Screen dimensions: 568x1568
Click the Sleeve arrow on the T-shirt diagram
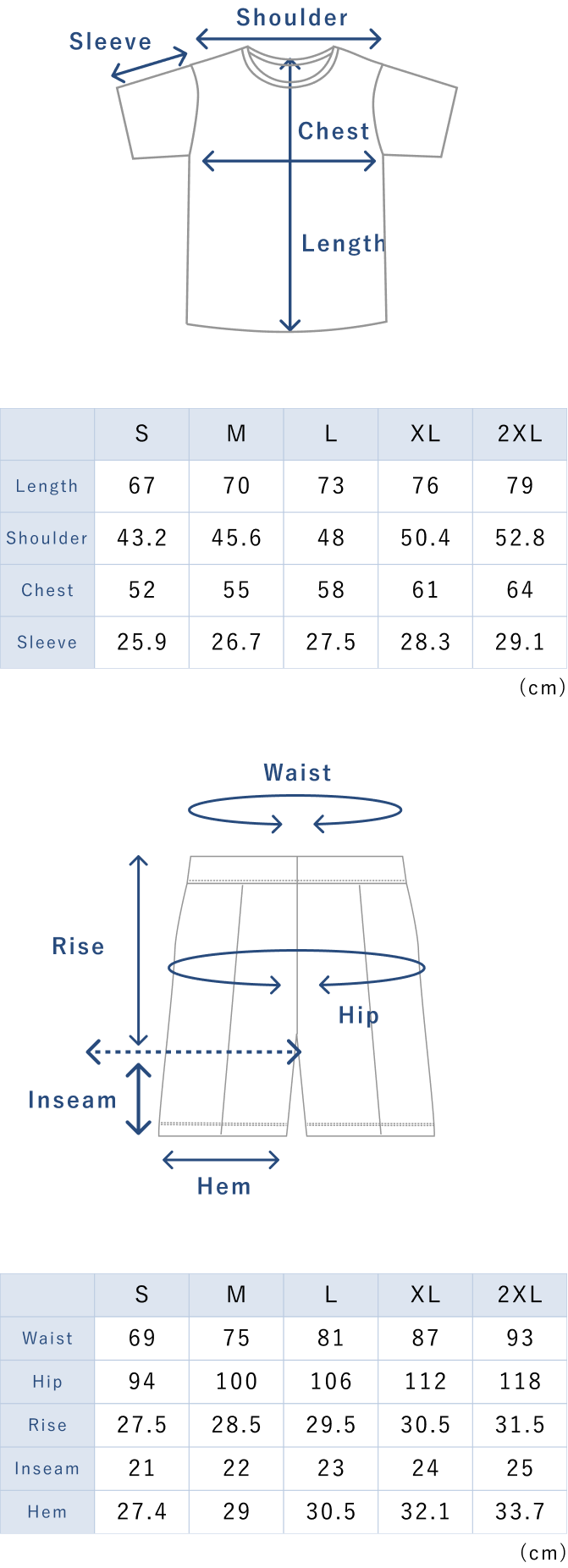[150, 66]
